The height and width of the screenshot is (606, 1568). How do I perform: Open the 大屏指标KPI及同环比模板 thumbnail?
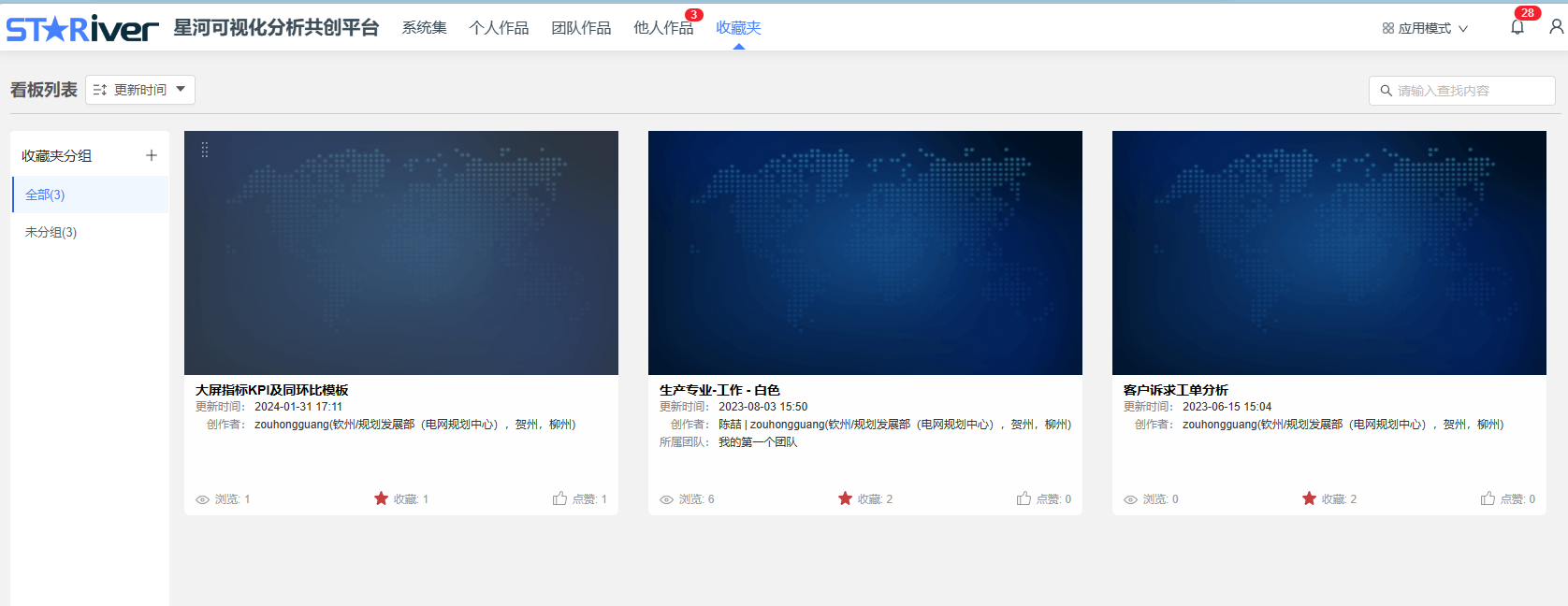(x=401, y=252)
